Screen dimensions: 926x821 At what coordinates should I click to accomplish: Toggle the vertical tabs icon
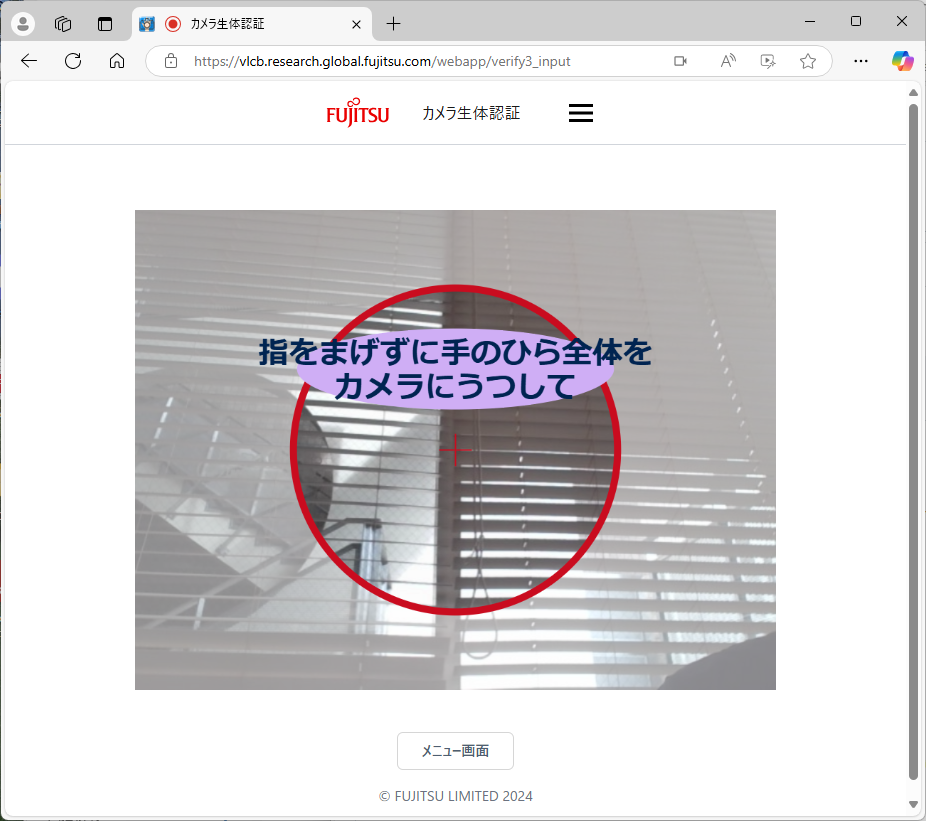click(x=105, y=24)
